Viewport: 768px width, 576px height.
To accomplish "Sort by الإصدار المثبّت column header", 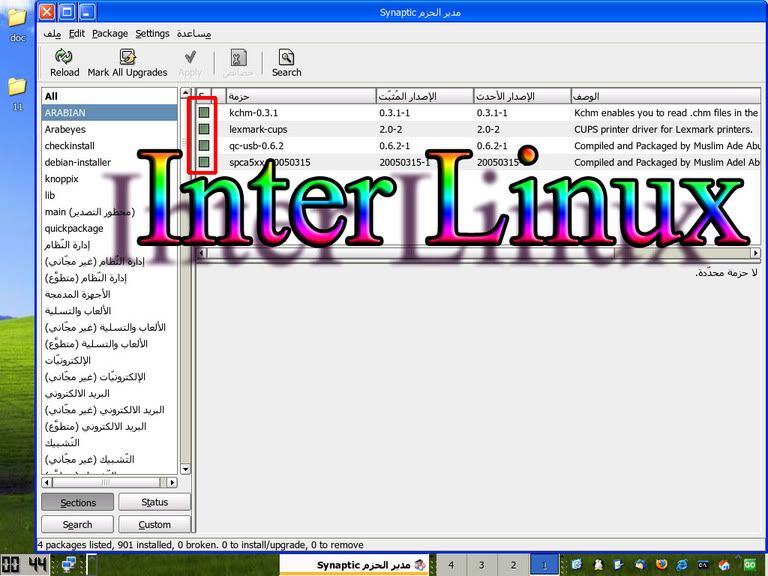I will (x=425, y=96).
